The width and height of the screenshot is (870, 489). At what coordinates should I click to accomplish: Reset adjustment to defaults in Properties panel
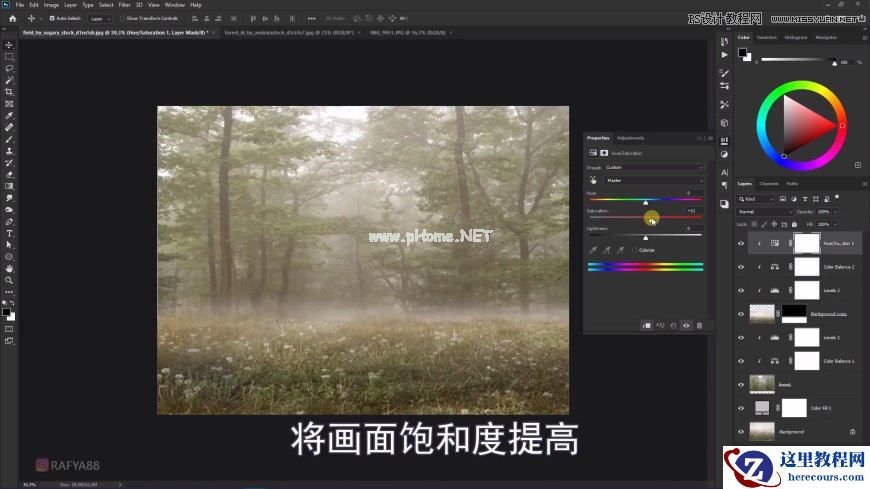(x=673, y=325)
